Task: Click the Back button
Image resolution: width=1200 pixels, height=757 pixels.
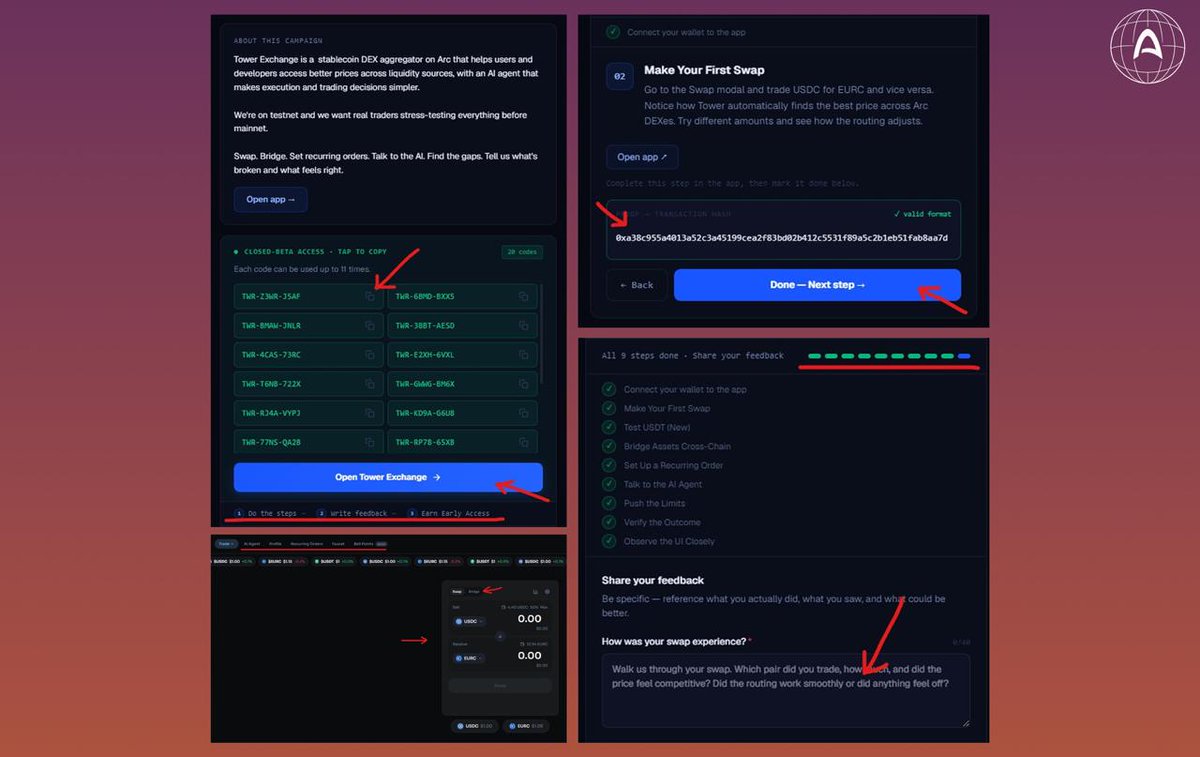Action: (636, 285)
